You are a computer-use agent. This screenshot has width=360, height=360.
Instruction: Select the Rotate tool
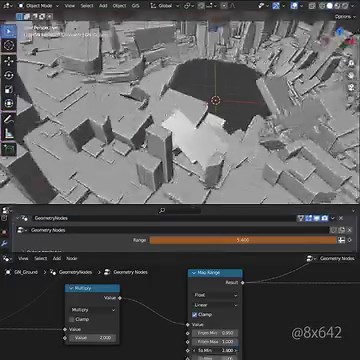point(9,75)
